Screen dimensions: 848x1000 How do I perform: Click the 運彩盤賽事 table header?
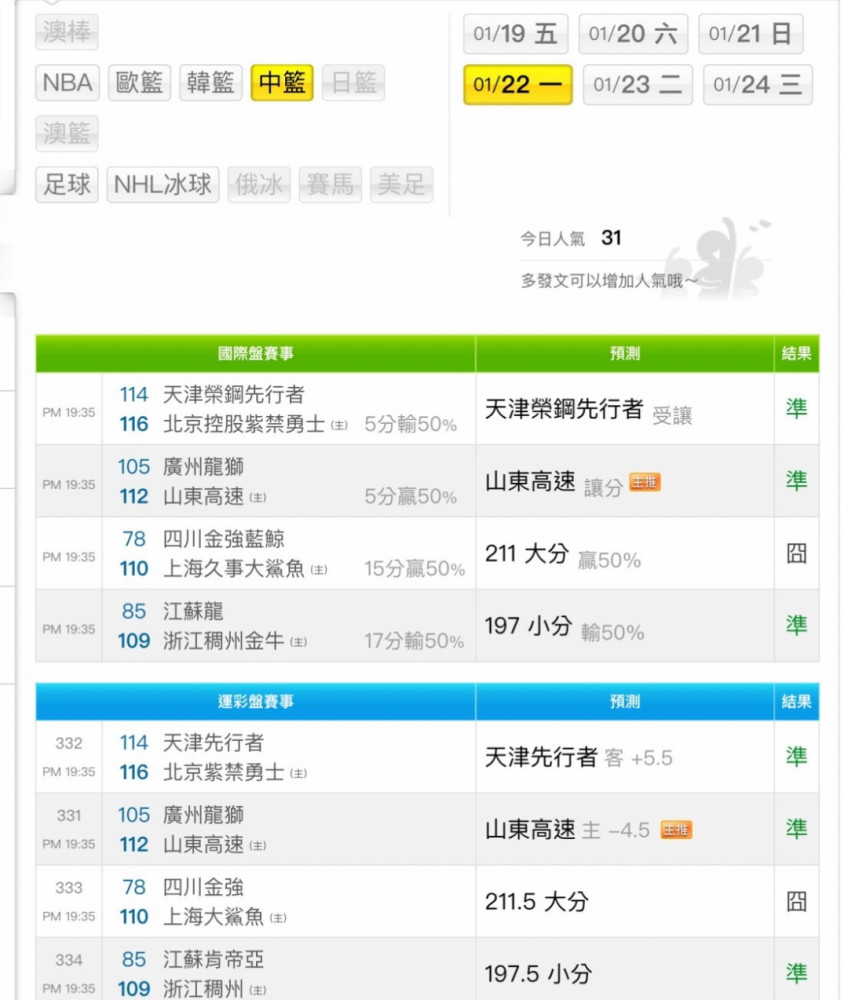(256, 702)
